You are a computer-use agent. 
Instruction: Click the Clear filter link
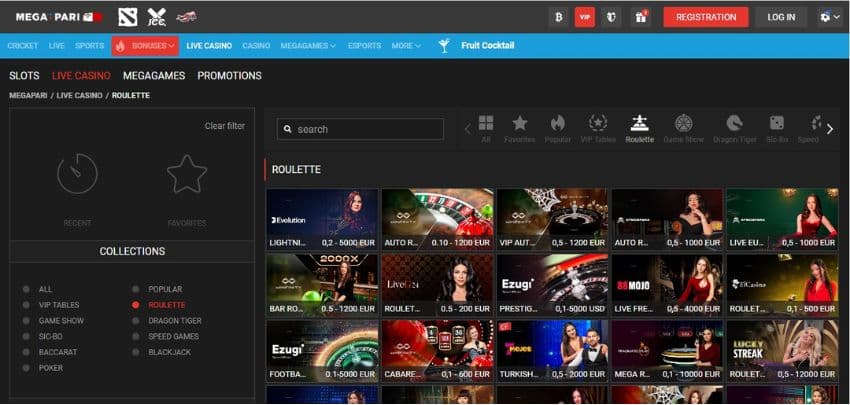(x=224, y=126)
